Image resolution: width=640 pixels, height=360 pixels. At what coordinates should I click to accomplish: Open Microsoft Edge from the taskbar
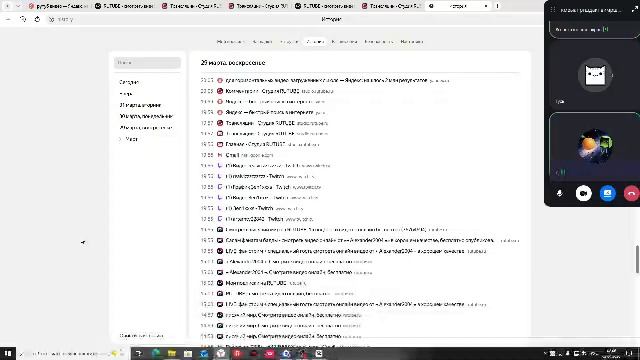coord(156,353)
